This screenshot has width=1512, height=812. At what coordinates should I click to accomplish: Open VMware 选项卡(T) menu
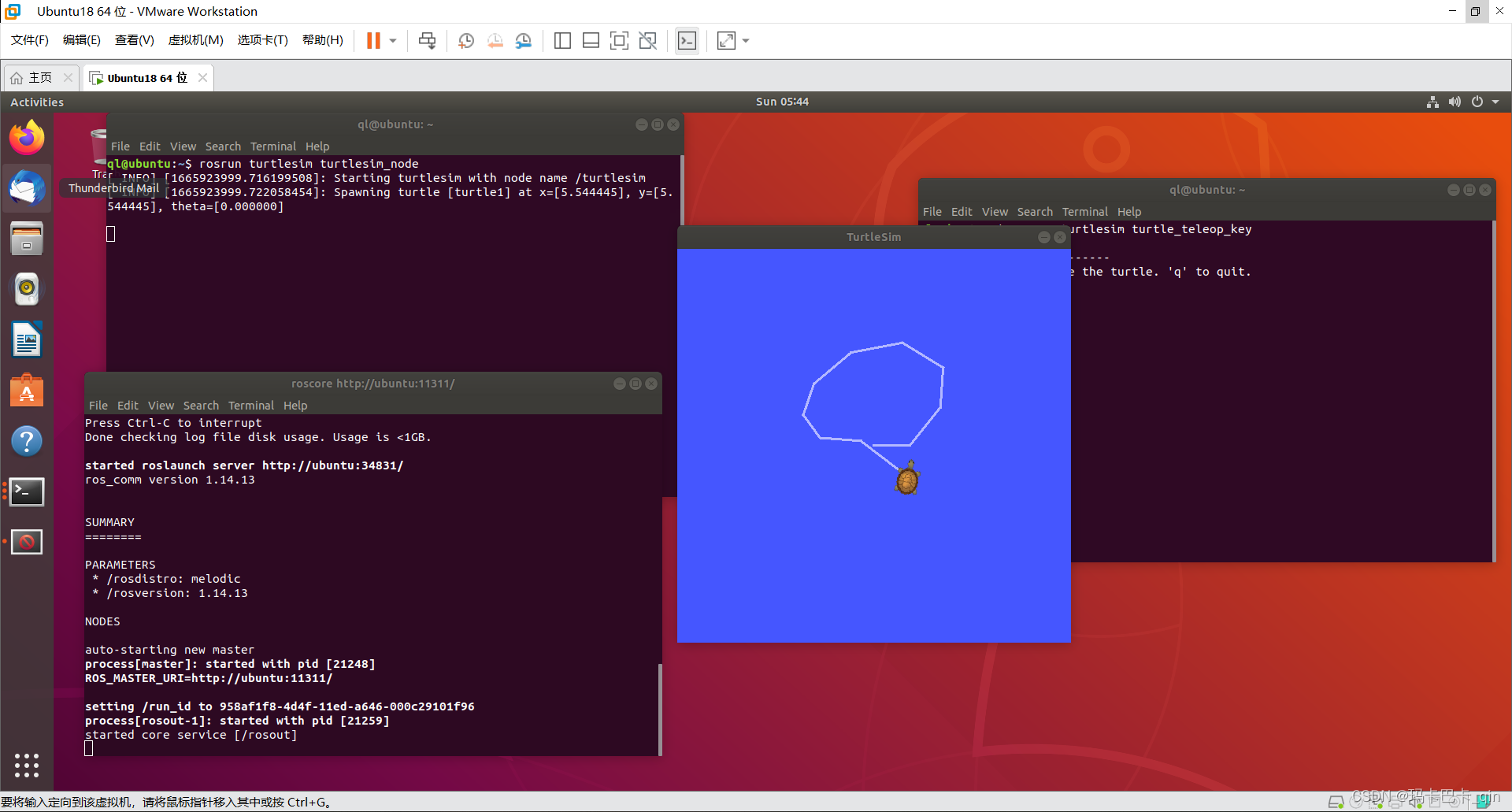[263, 40]
